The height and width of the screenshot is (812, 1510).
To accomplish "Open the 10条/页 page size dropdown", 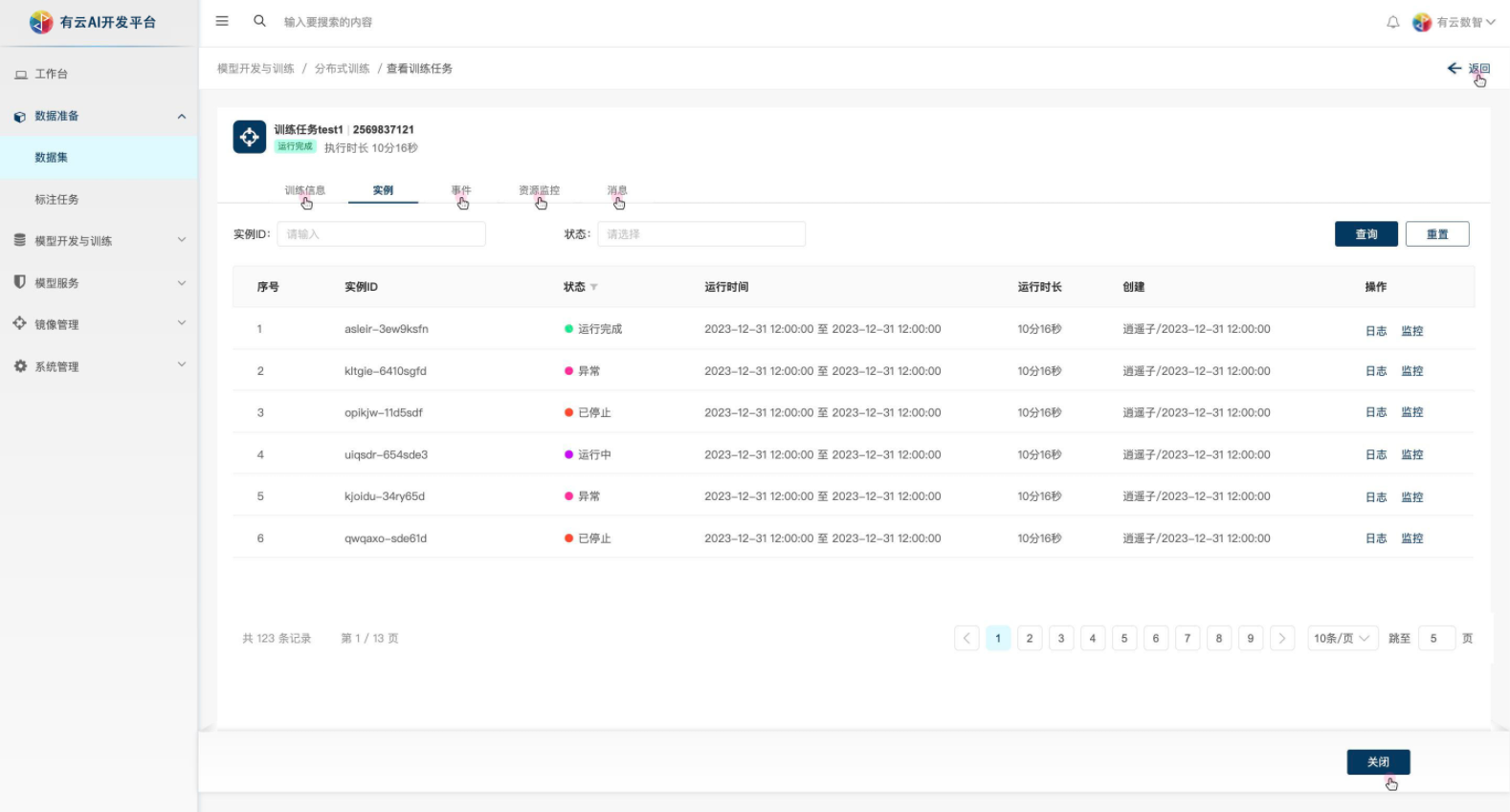I will [1342, 638].
